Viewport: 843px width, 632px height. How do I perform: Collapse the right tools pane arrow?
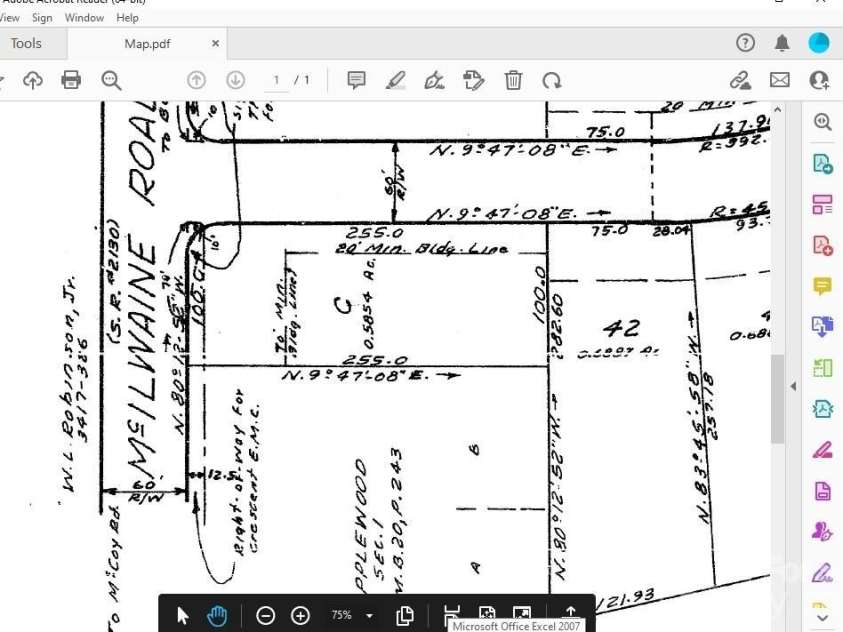[793, 386]
